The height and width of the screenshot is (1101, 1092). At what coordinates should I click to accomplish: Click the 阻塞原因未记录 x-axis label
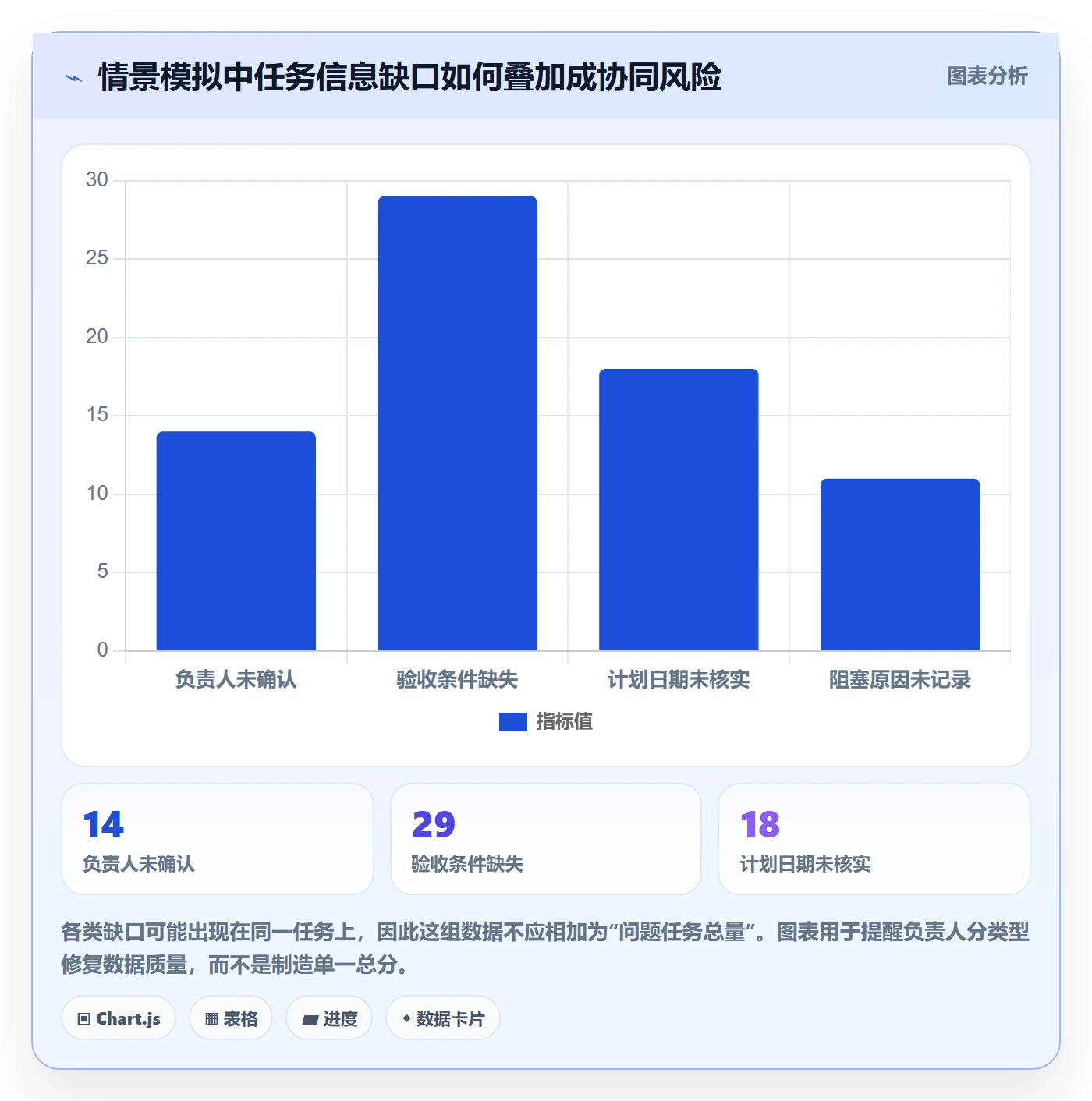click(900, 680)
